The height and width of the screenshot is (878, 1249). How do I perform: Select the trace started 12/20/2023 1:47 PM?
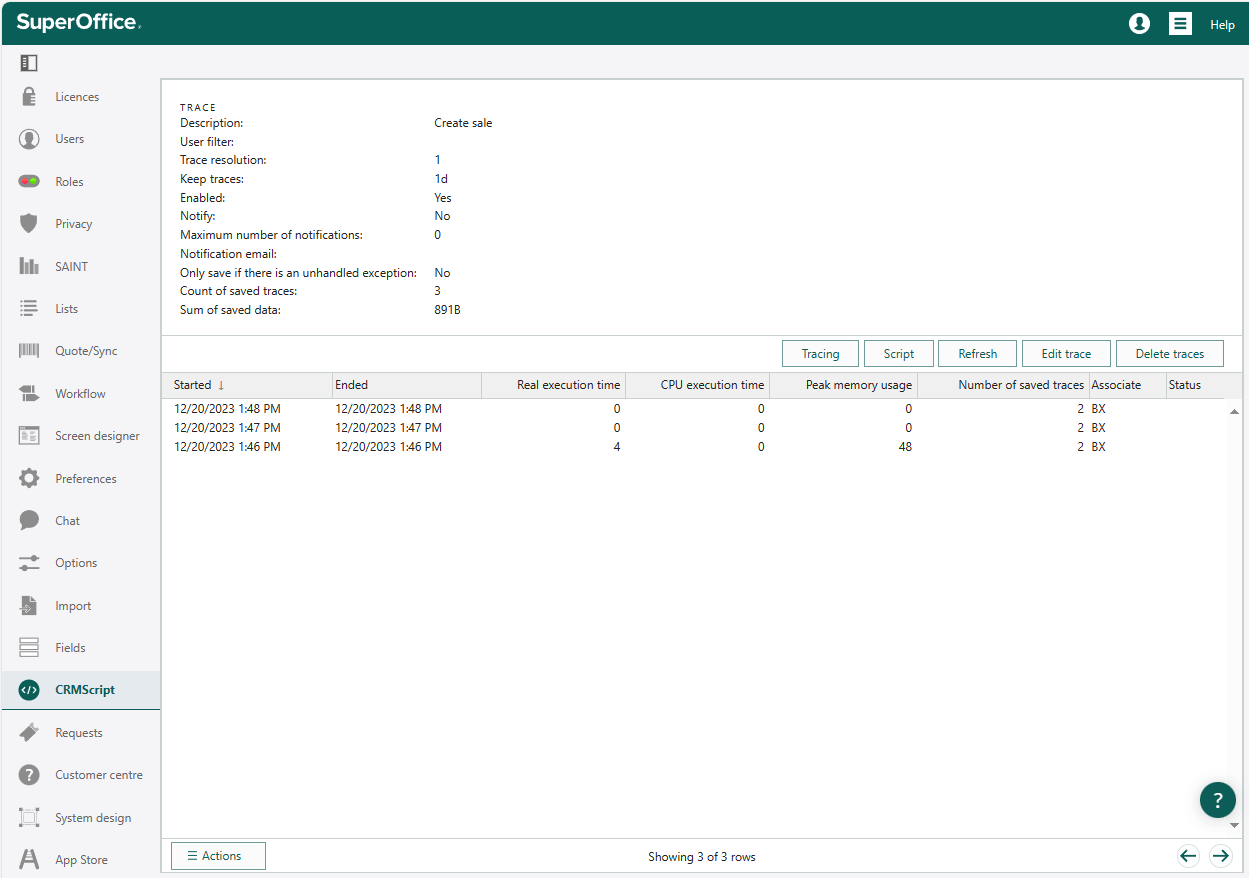click(694, 428)
